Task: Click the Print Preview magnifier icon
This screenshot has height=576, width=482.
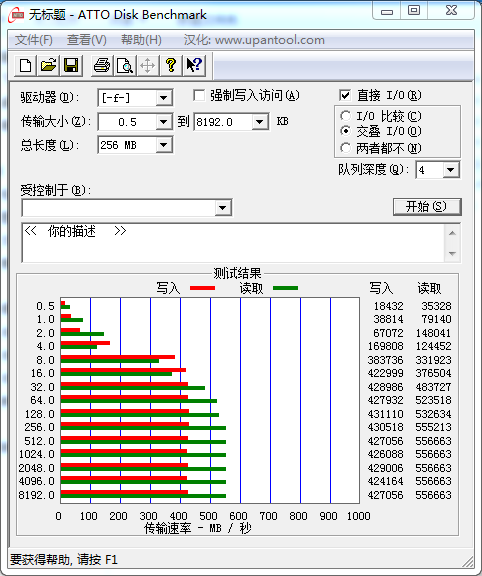Action: 125,66
